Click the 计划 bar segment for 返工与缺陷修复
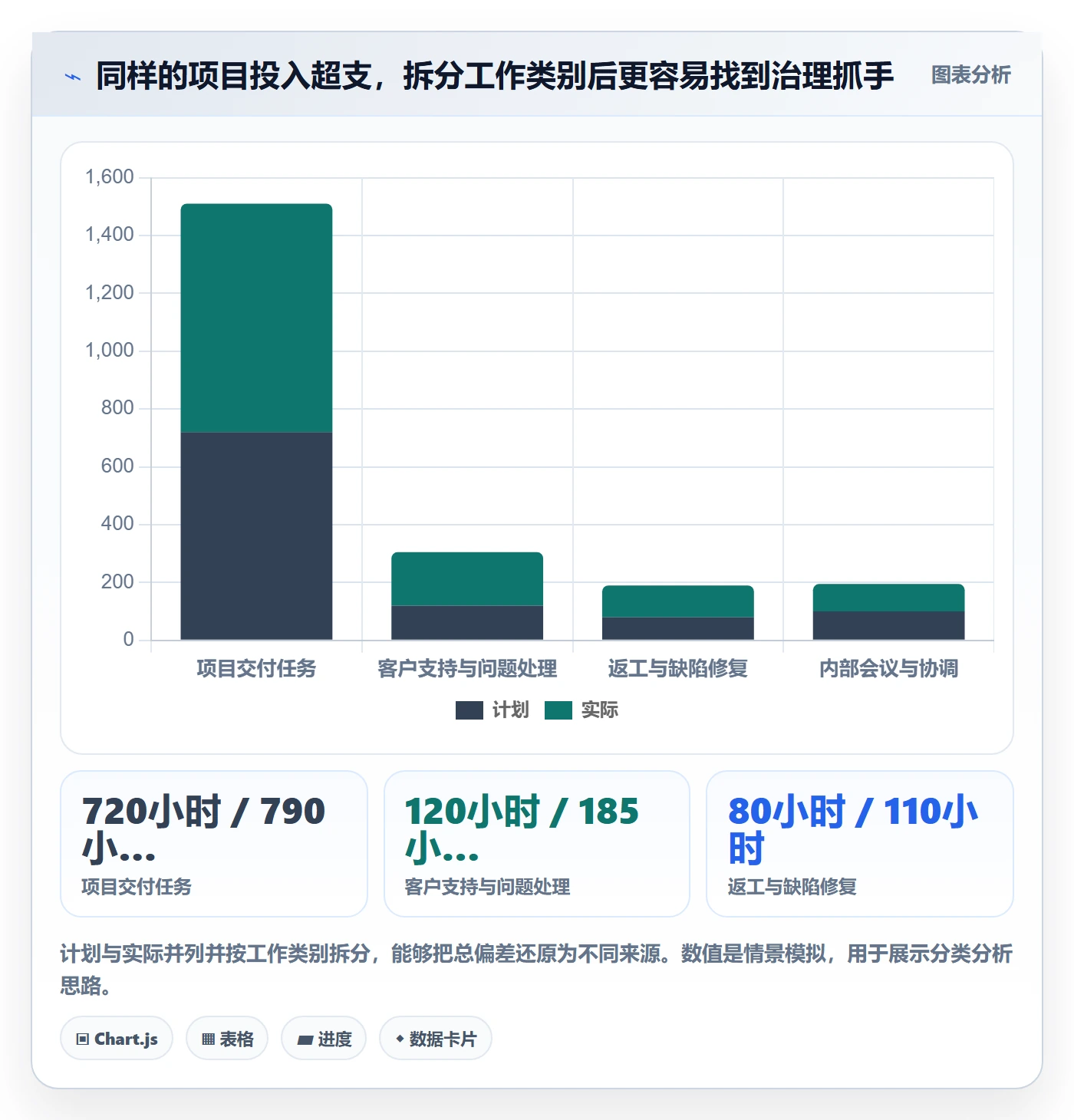The width and height of the screenshot is (1074, 1120). [x=678, y=628]
